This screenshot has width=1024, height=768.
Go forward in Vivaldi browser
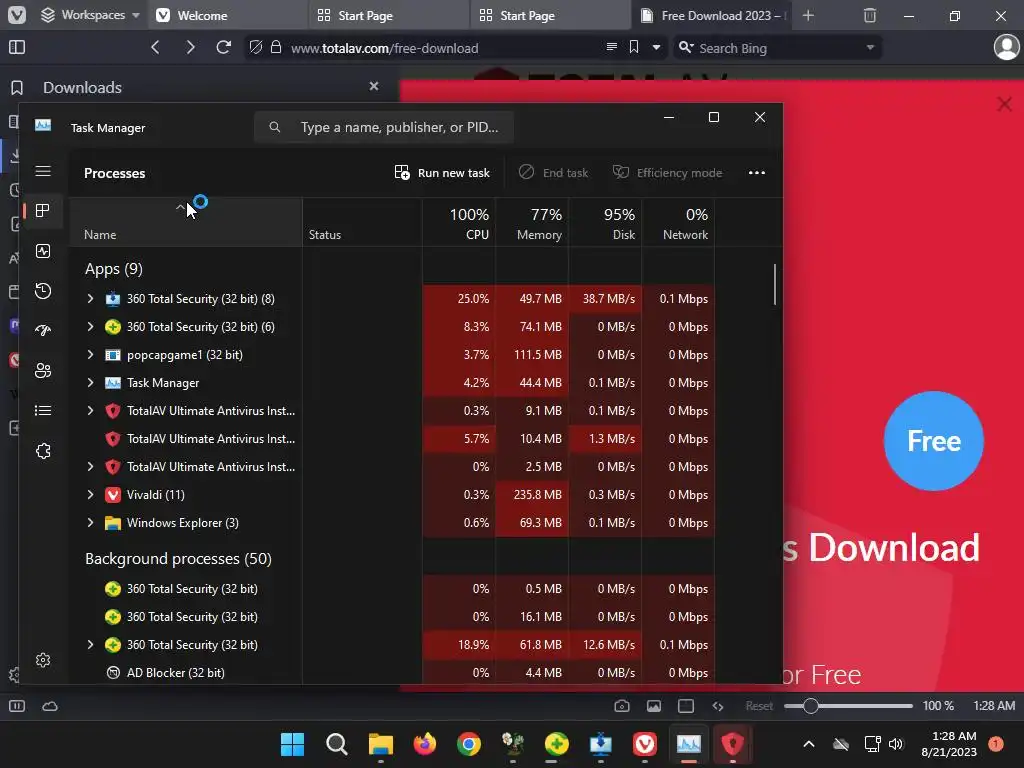point(190,47)
